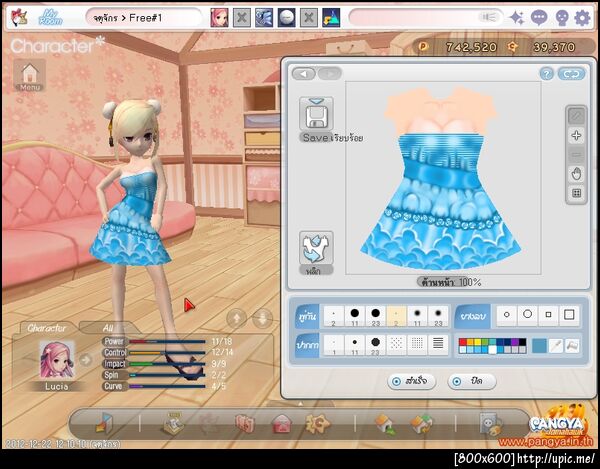Select the soft blurred brush size 11
The image size is (600, 469).
click(x=417, y=316)
